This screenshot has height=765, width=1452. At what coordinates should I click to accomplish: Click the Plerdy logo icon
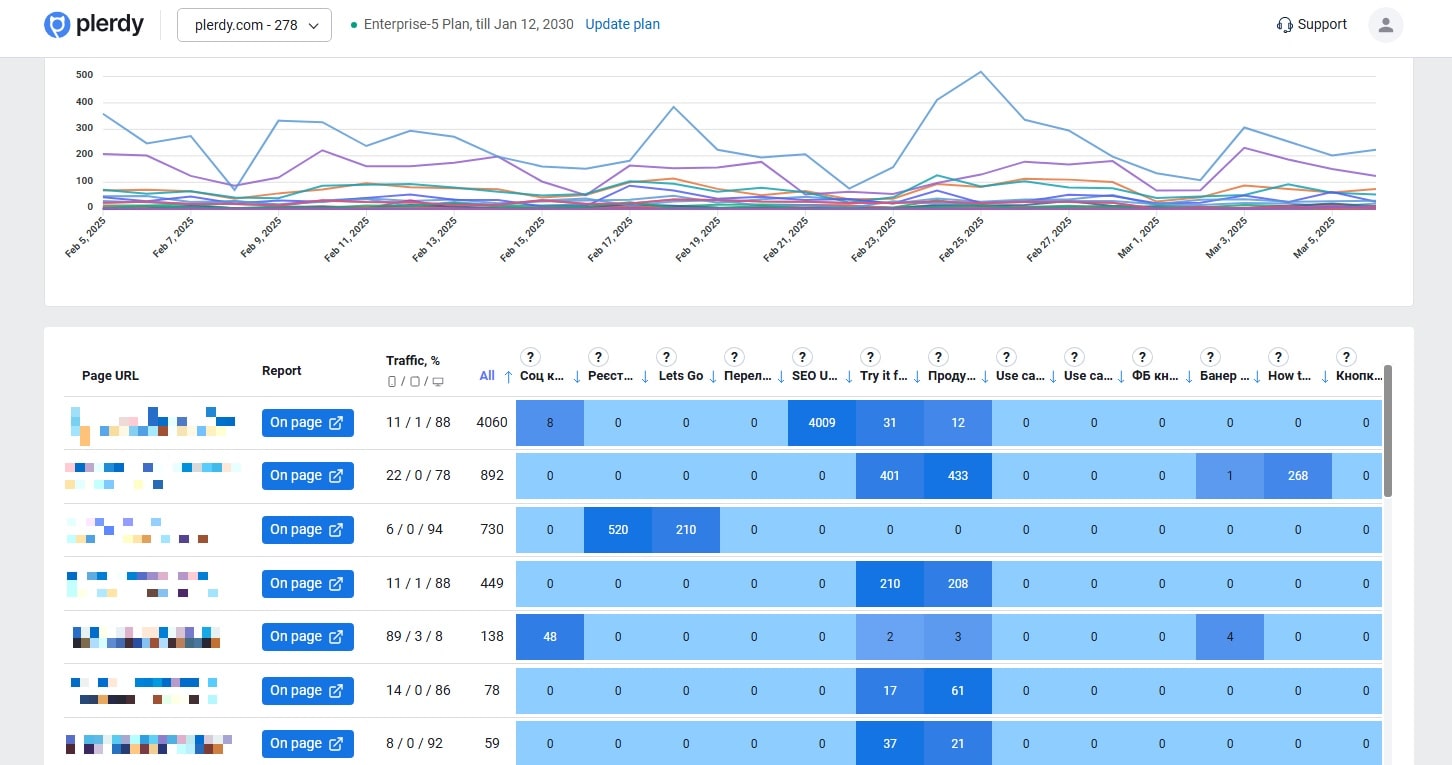coord(58,23)
